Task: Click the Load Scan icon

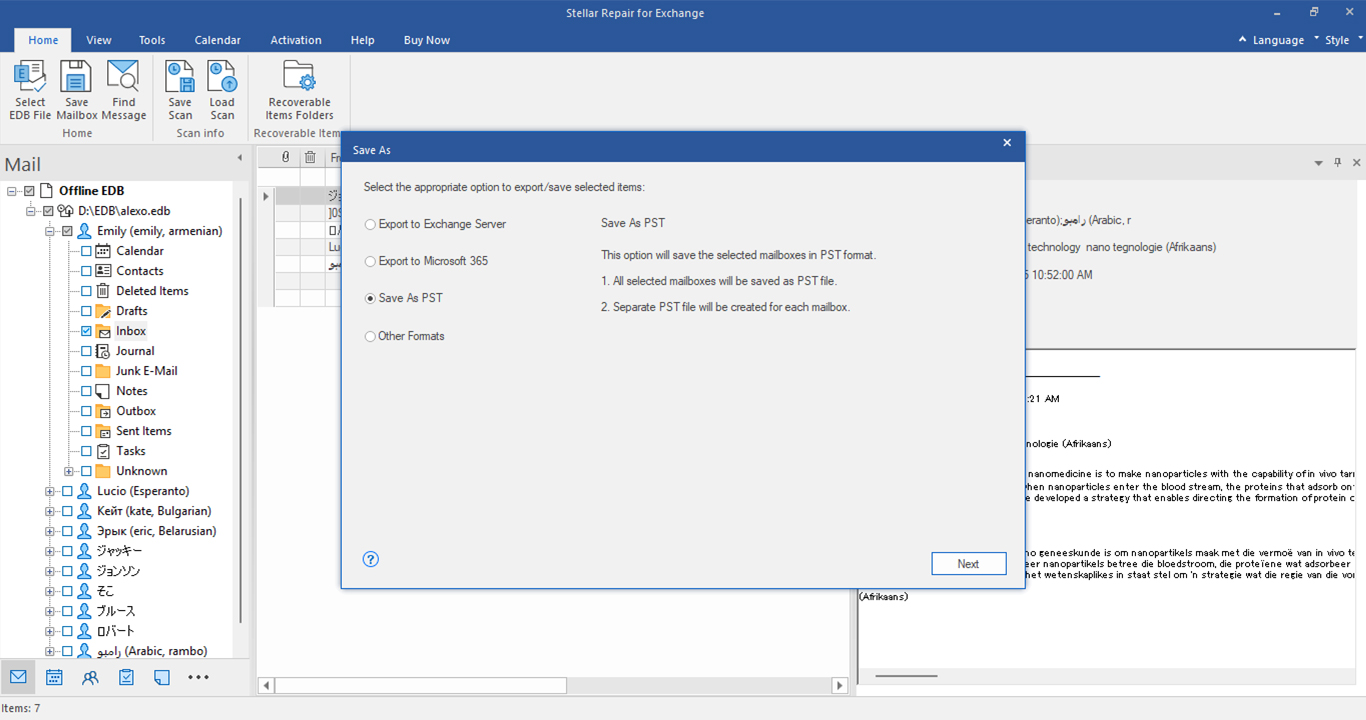Action: pyautogui.click(x=222, y=90)
